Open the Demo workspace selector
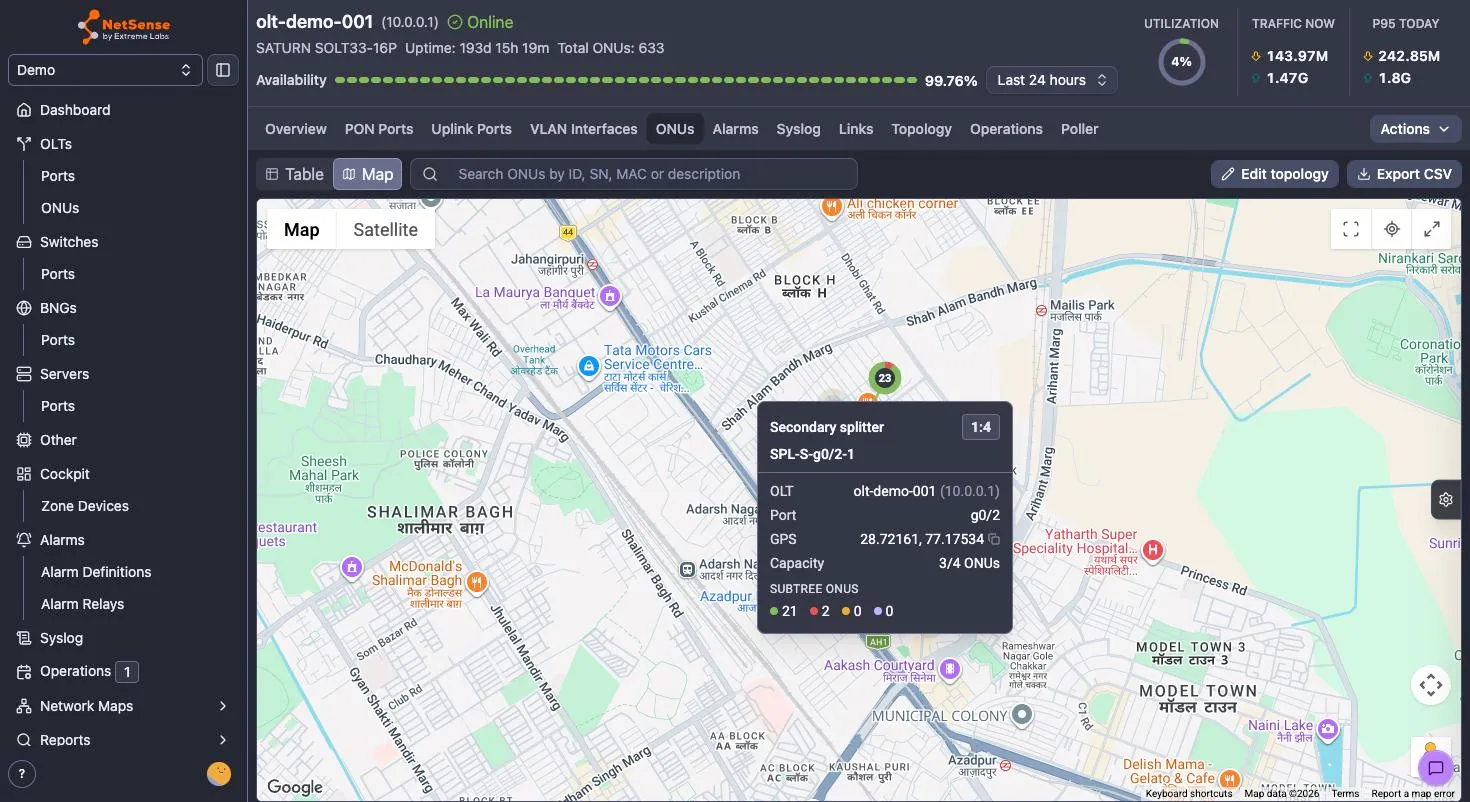 (104, 70)
